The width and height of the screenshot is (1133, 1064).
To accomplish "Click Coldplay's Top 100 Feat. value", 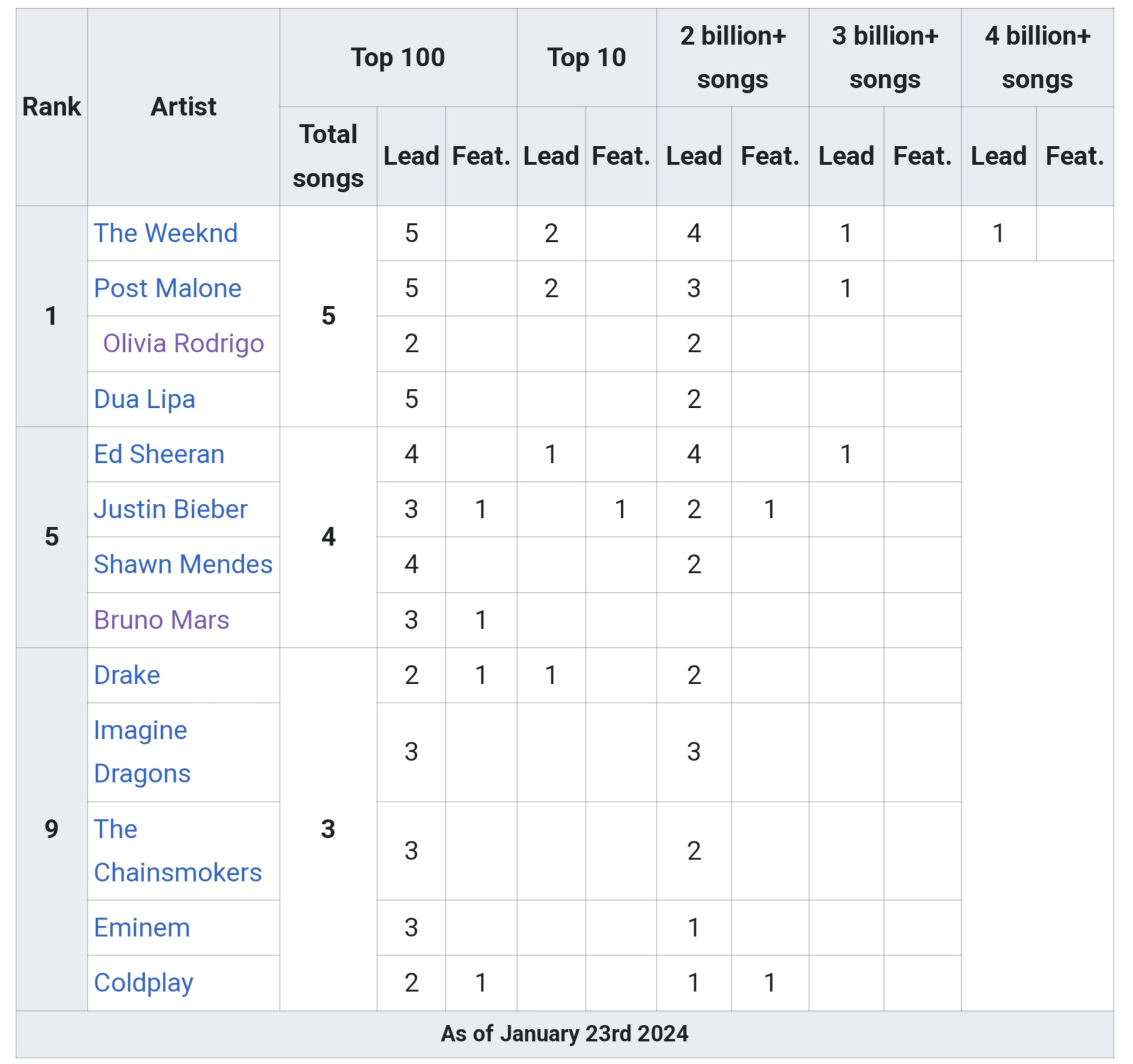I will pyautogui.click(x=481, y=983).
